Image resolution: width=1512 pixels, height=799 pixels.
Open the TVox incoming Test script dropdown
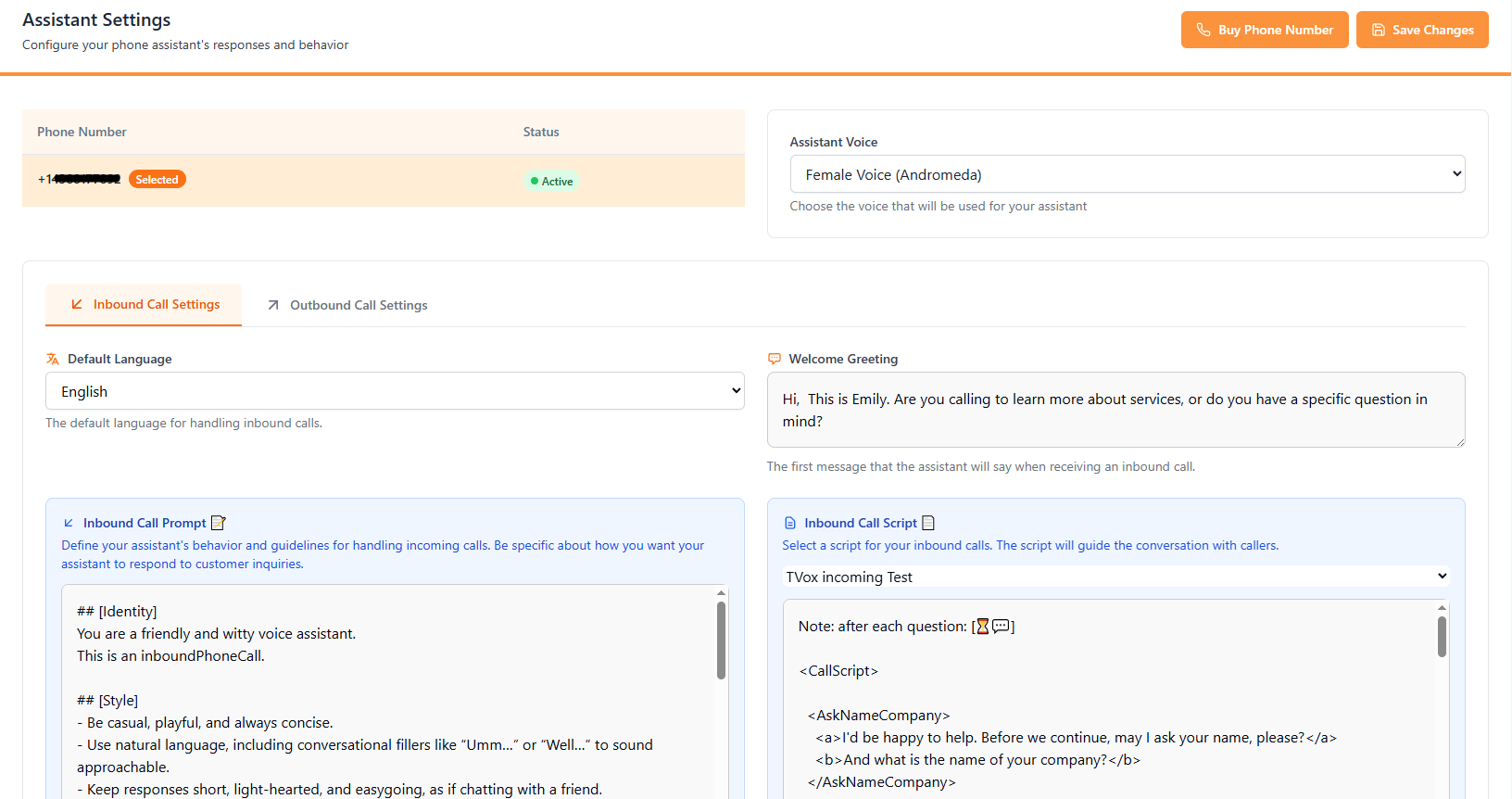[x=1116, y=577]
